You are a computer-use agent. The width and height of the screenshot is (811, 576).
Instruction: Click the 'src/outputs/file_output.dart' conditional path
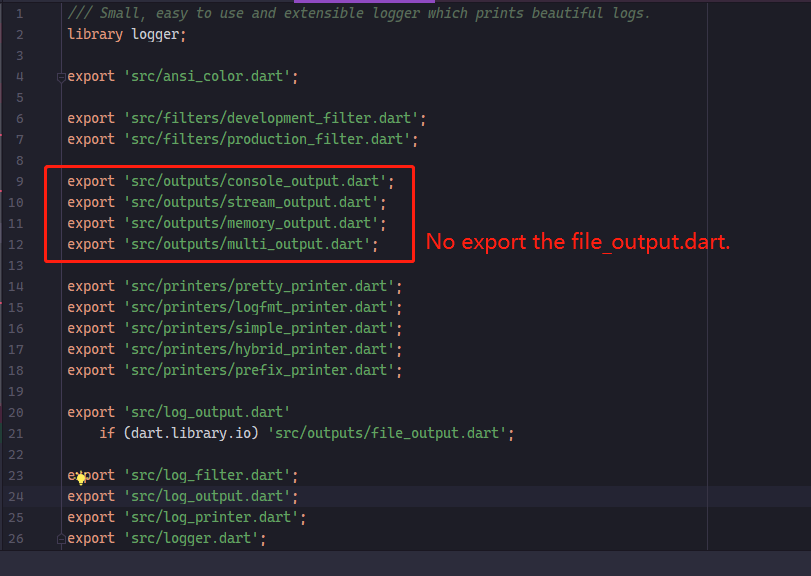click(x=387, y=433)
